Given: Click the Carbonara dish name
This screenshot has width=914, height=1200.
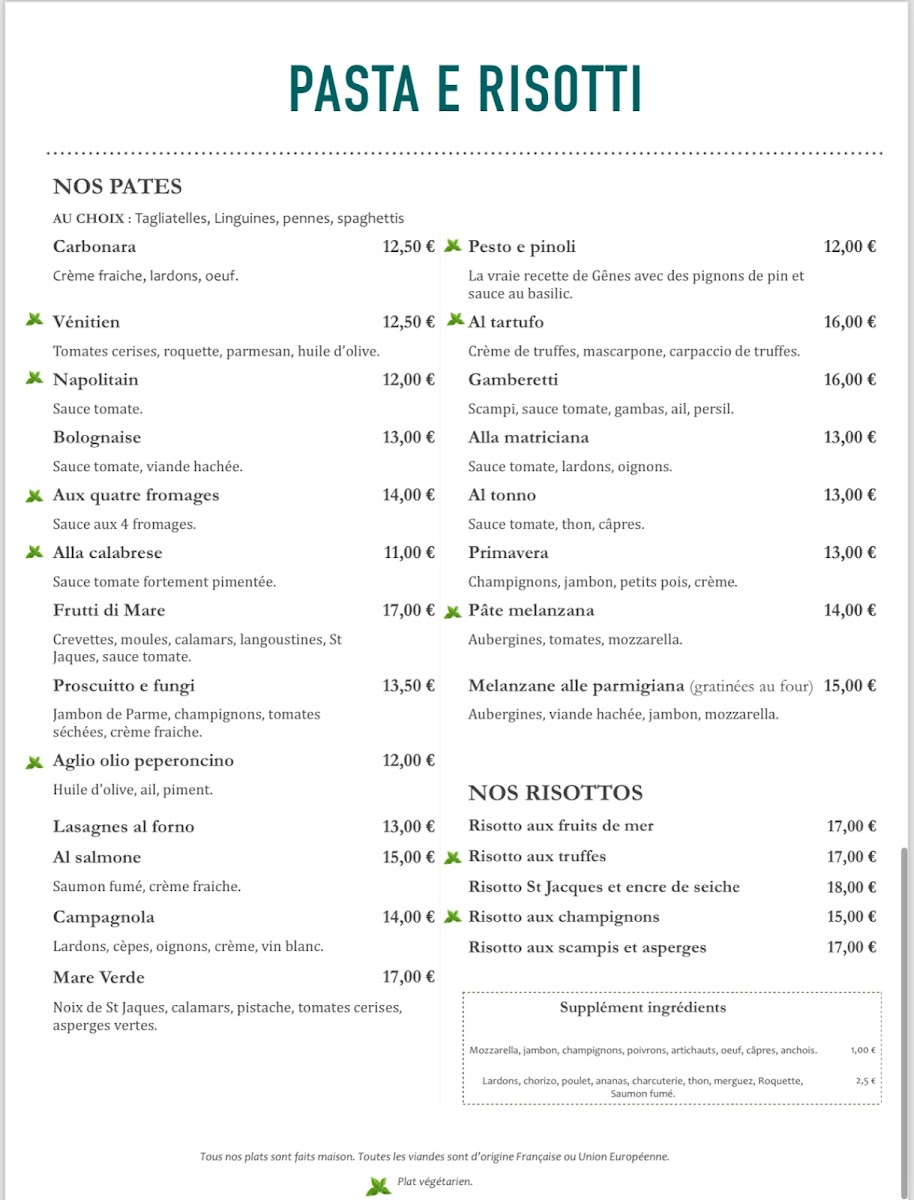Looking at the screenshot, I should [x=94, y=247].
